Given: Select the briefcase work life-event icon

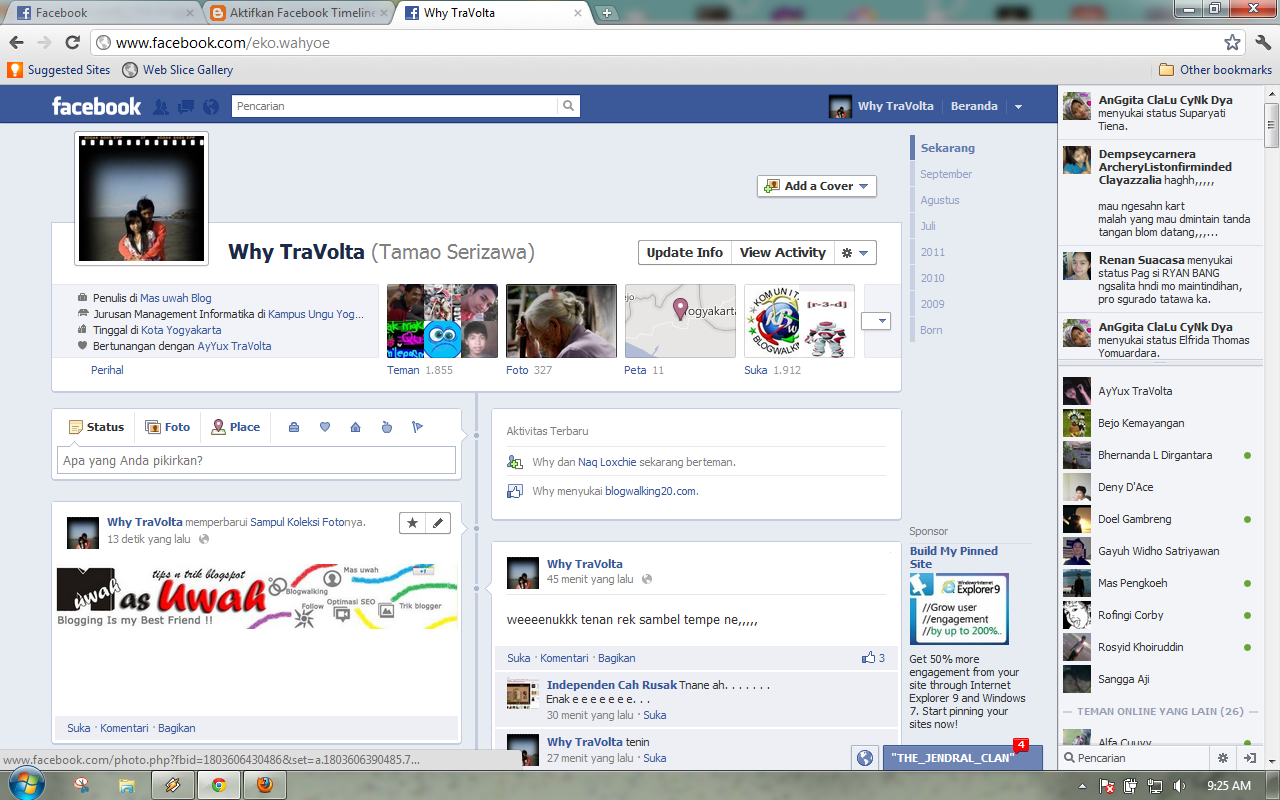Looking at the screenshot, I should pyautogui.click(x=293, y=426).
